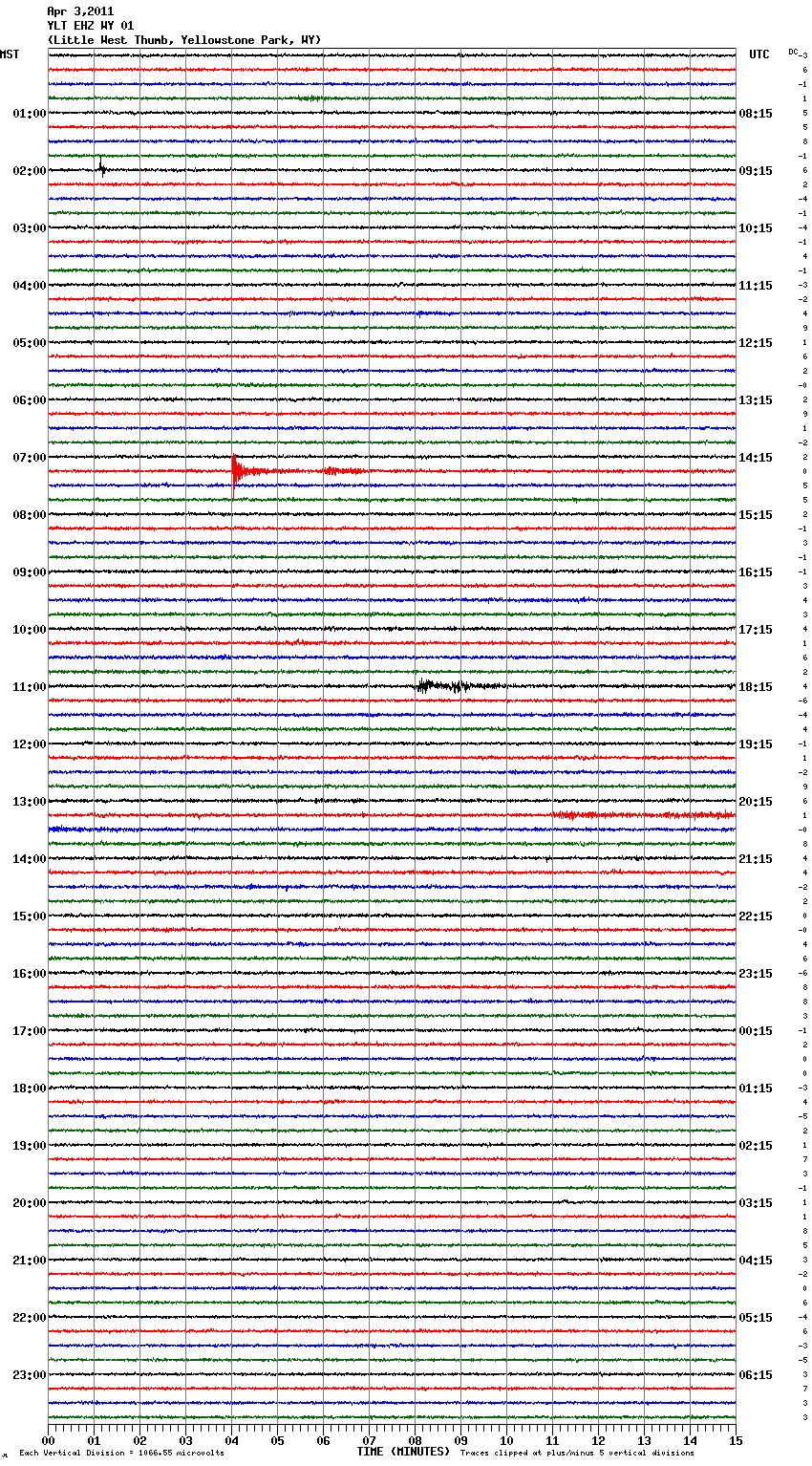The width and height of the screenshot is (812, 1466).
Task: Click the small black spike on the 02:00 trace
Action: 102,168
